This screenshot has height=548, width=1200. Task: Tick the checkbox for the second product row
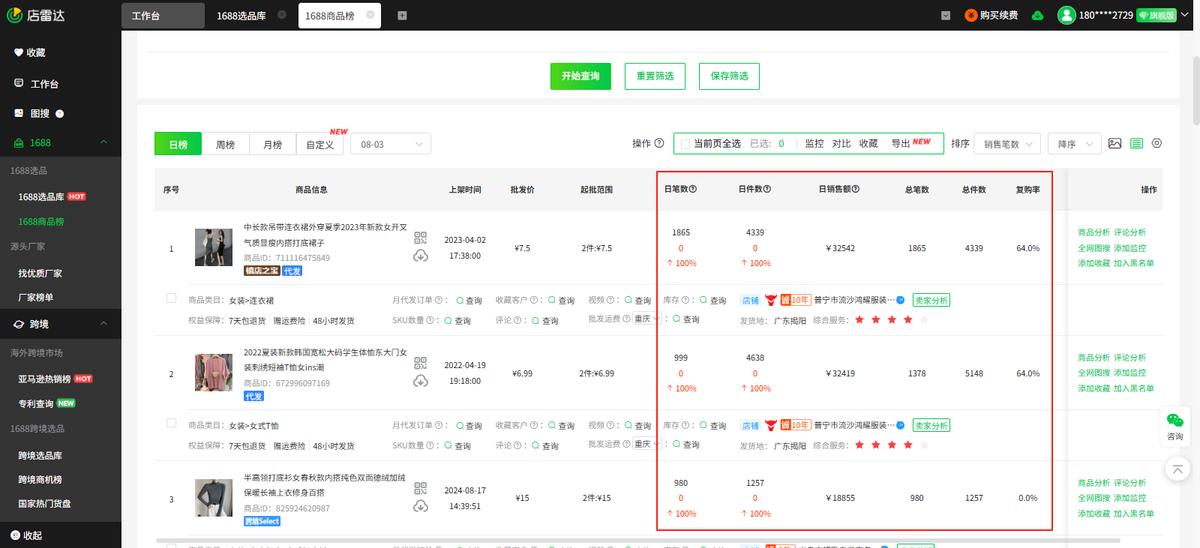[171, 424]
